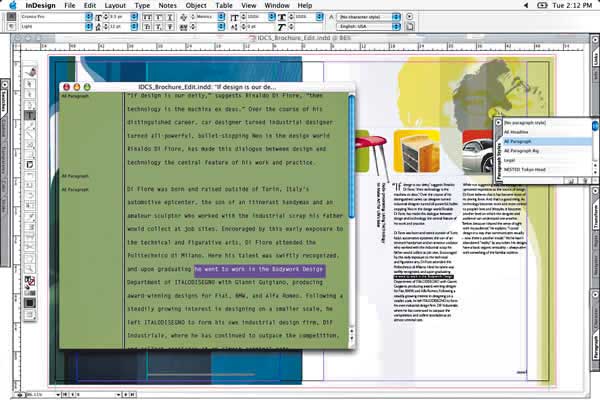The height and width of the screenshot is (400, 600).
Task: Toggle Underline formatting
Action: [x=170, y=17]
